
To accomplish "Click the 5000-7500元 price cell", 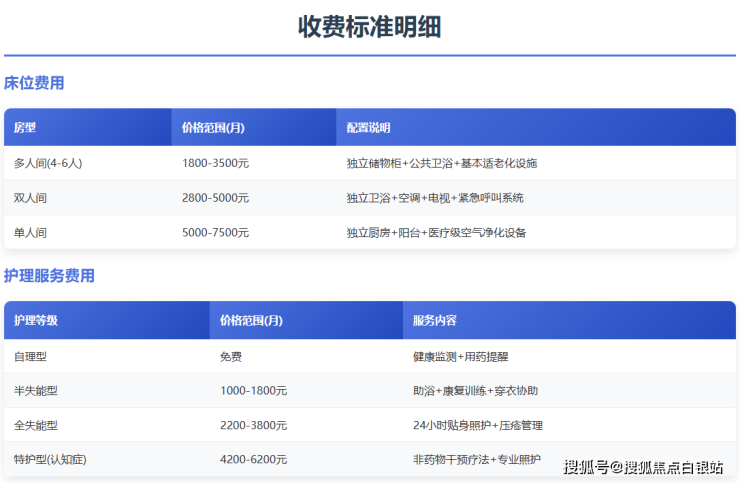I will pos(215,233).
